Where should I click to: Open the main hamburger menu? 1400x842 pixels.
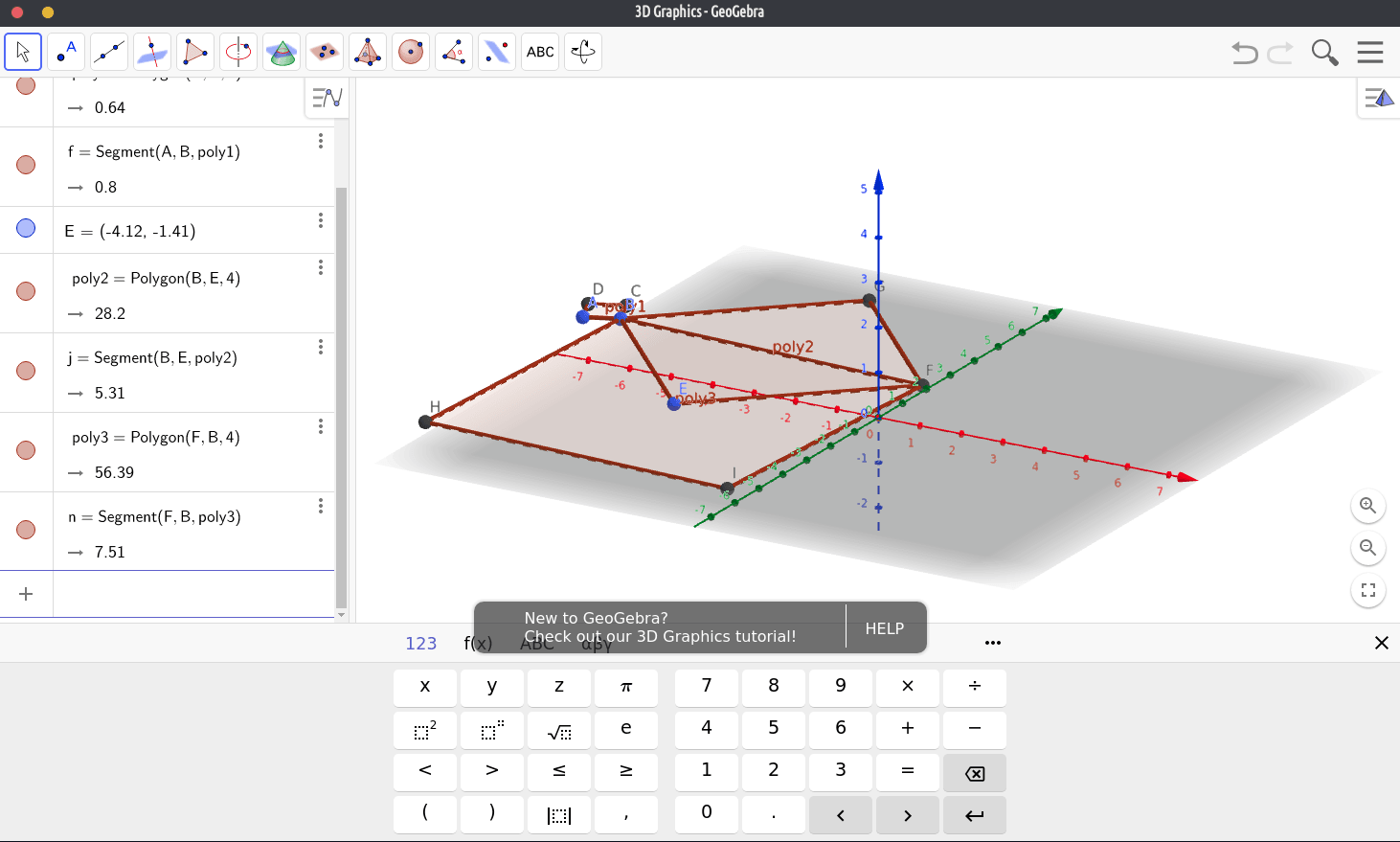(1370, 52)
